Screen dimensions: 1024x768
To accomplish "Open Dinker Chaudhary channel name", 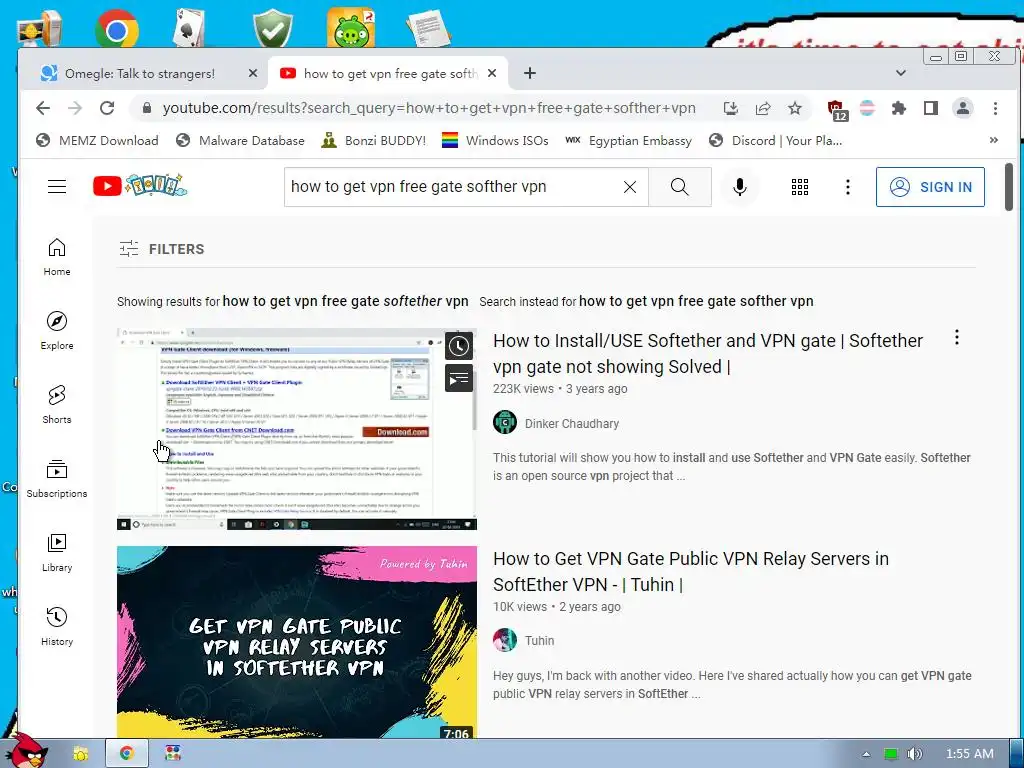I will click(x=572, y=423).
